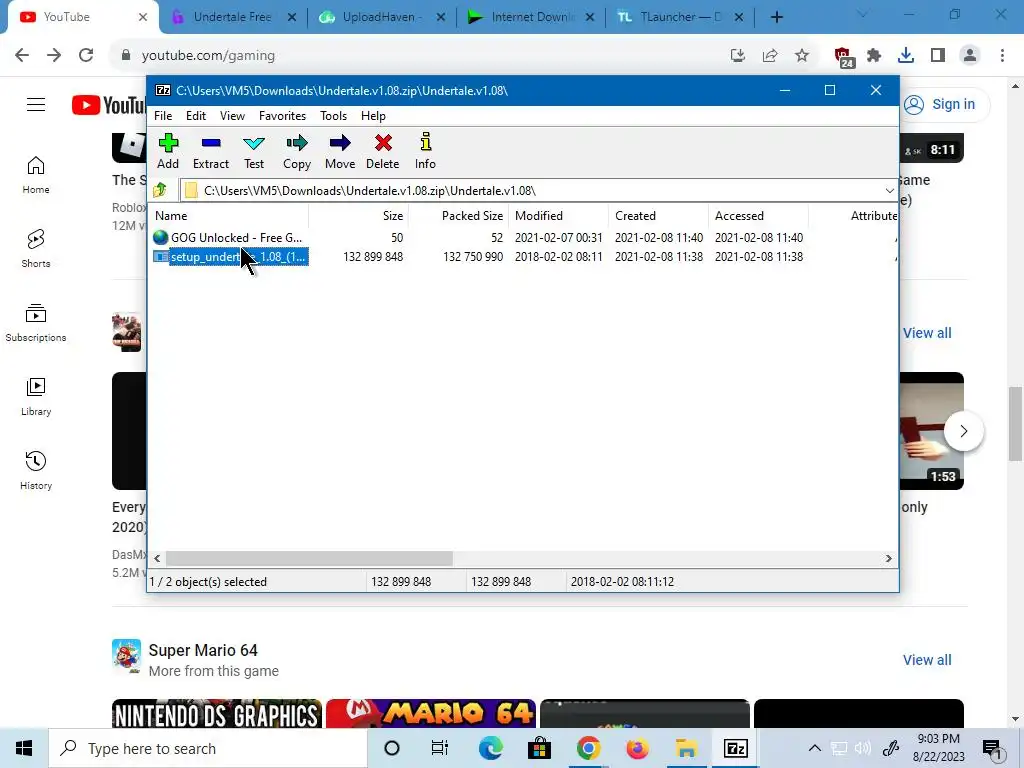Viewport: 1024px width, 768px height.
Task: Open the Mario 64 video thumbnail
Action: coord(430,714)
